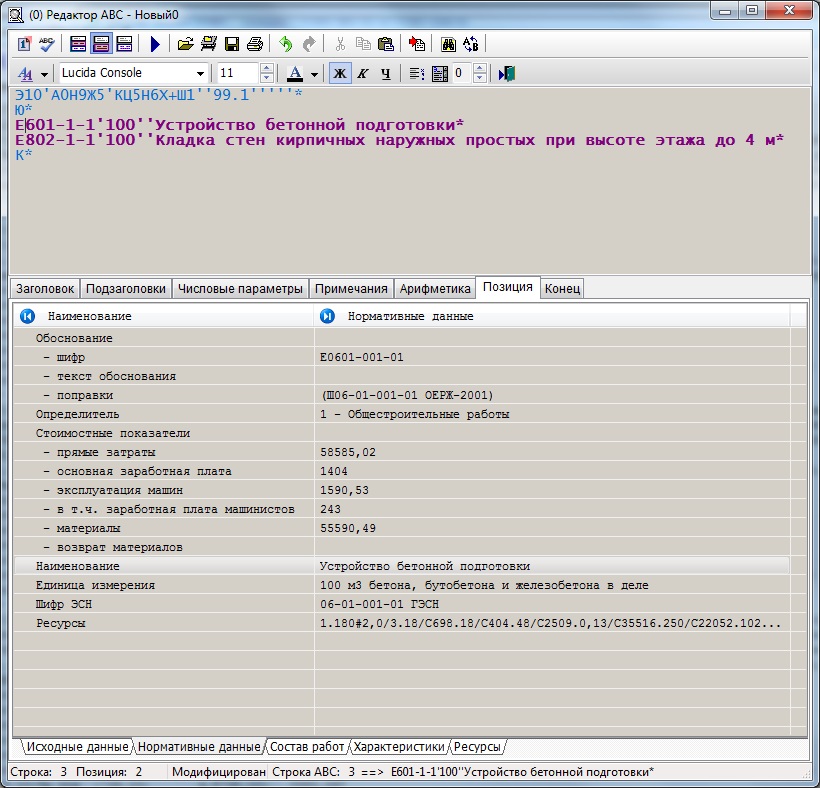
Task: Click the font size 11 field
Action: click(x=238, y=73)
